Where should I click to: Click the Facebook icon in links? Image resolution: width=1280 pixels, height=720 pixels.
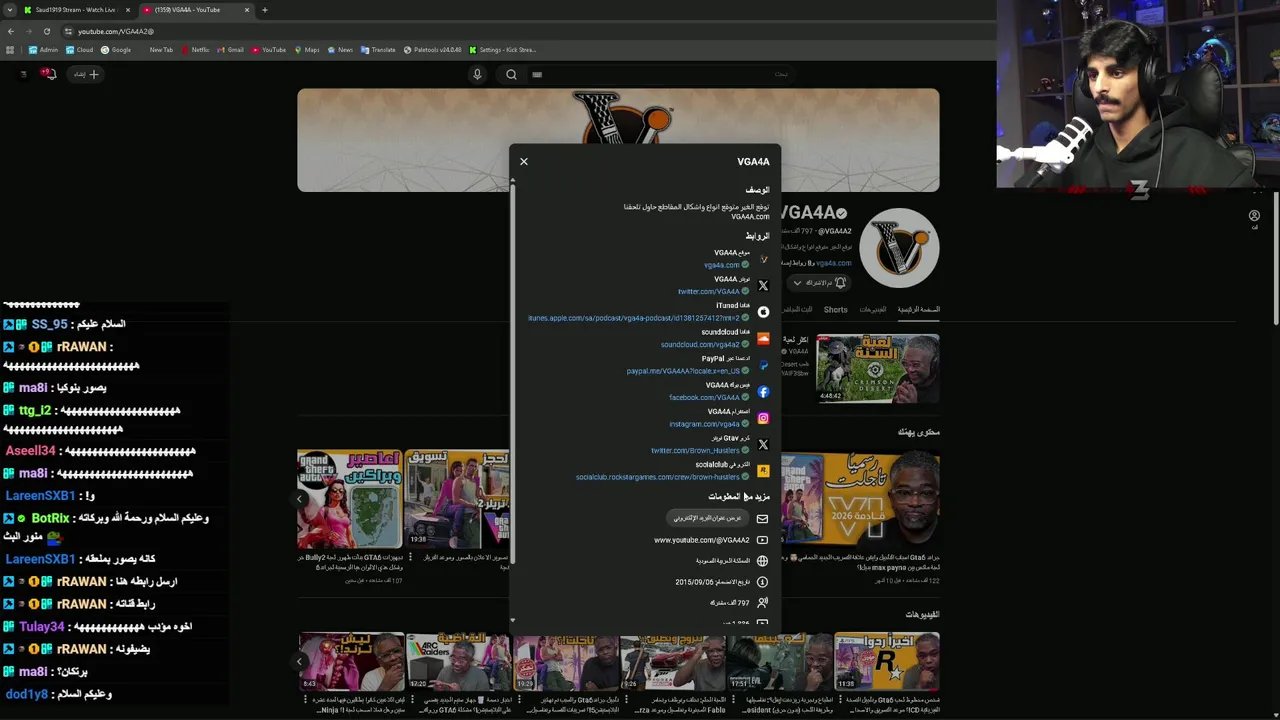[x=763, y=392]
